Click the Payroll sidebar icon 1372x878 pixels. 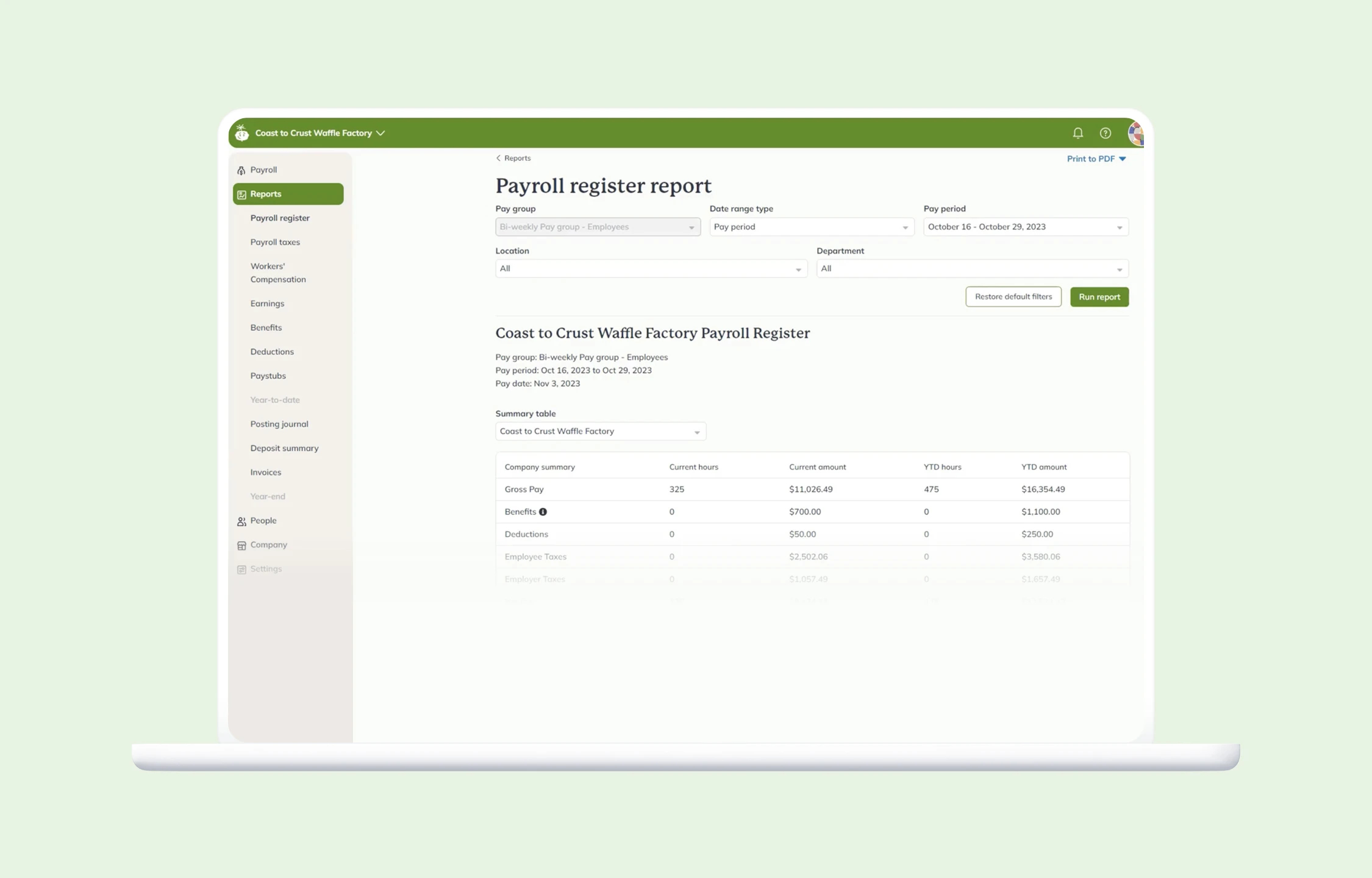pos(241,170)
